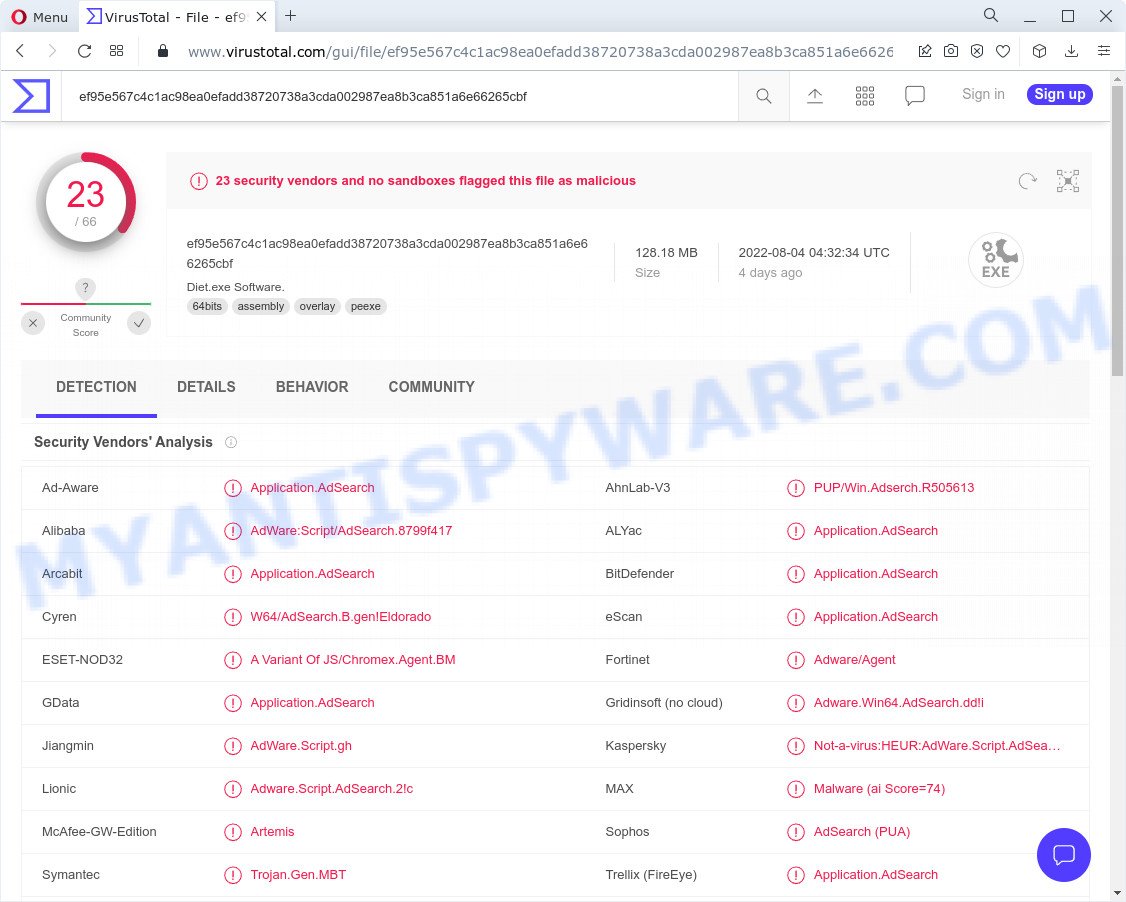Open the ad blocker shield icon
This screenshot has height=902, width=1126.
(x=977, y=50)
